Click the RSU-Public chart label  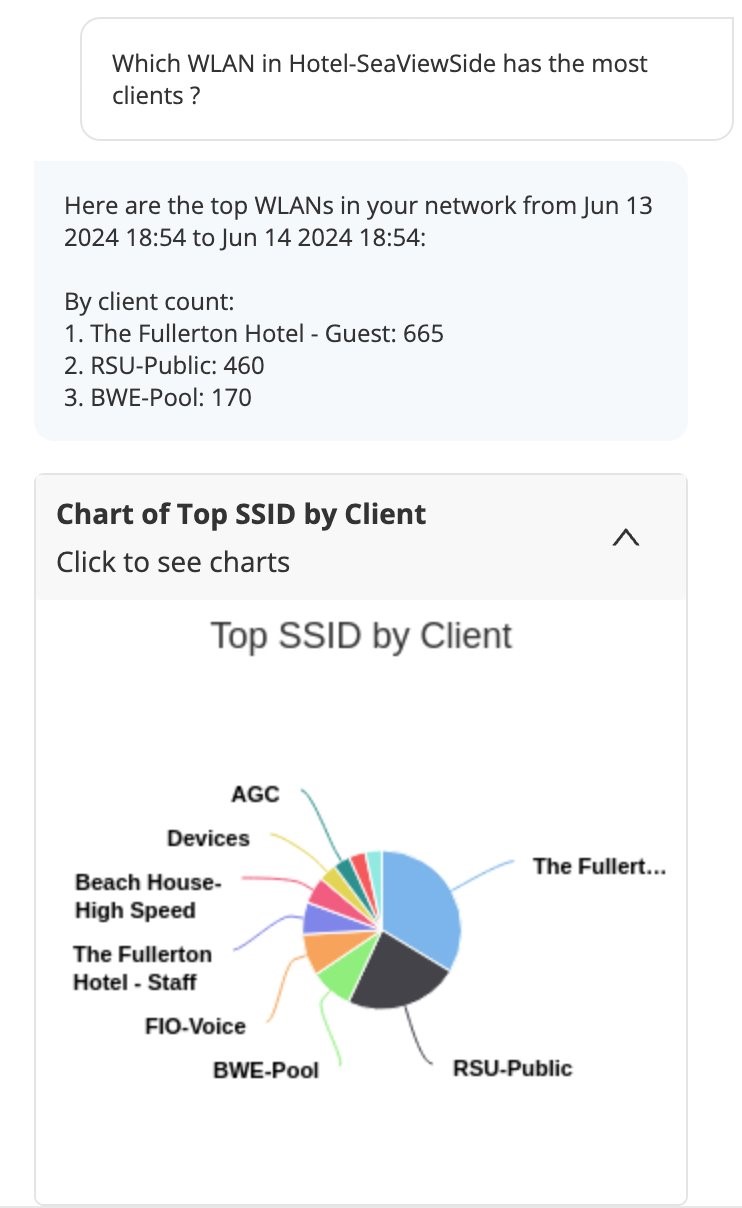[512, 1068]
